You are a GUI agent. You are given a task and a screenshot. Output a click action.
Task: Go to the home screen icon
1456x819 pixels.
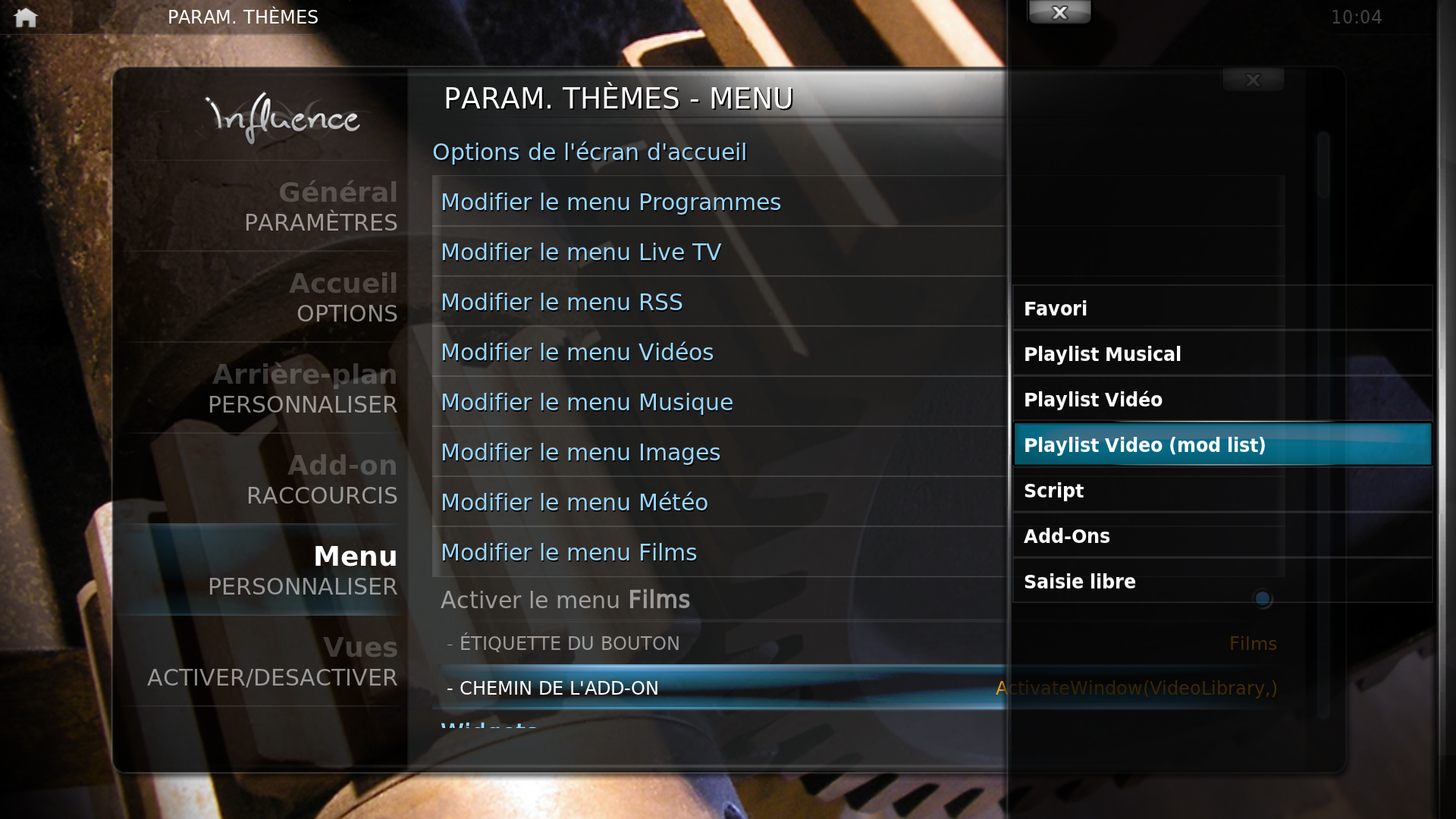click(x=25, y=17)
